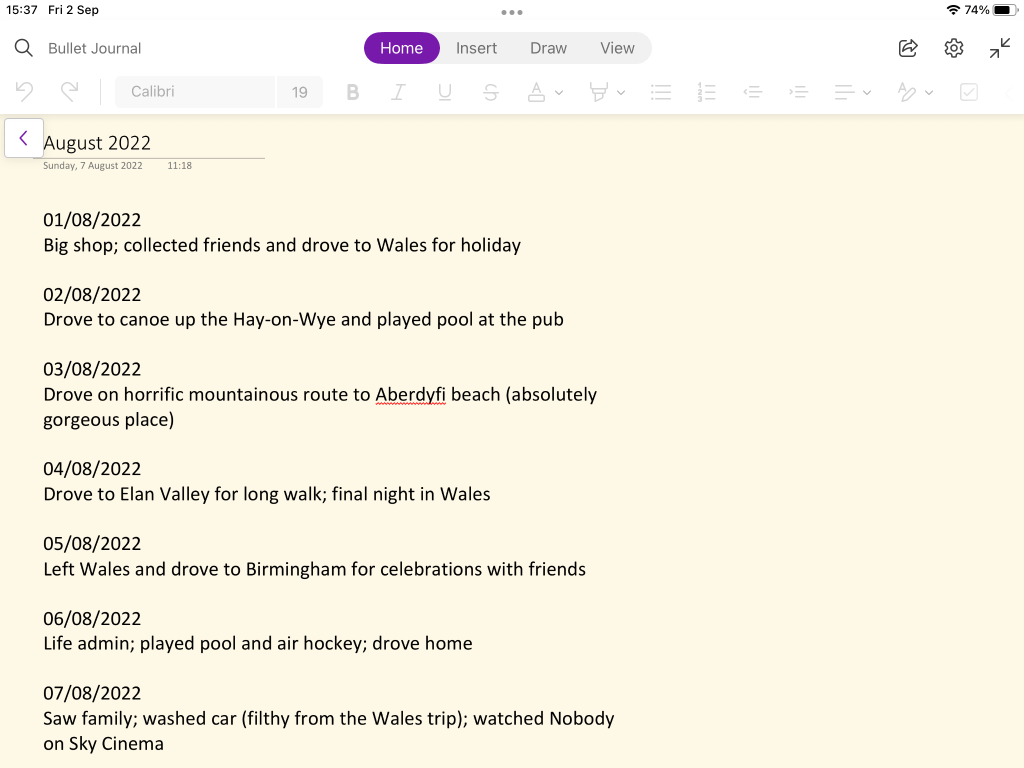This screenshot has width=1024, height=768.
Task: Insert a bulleted list
Action: point(660,92)
